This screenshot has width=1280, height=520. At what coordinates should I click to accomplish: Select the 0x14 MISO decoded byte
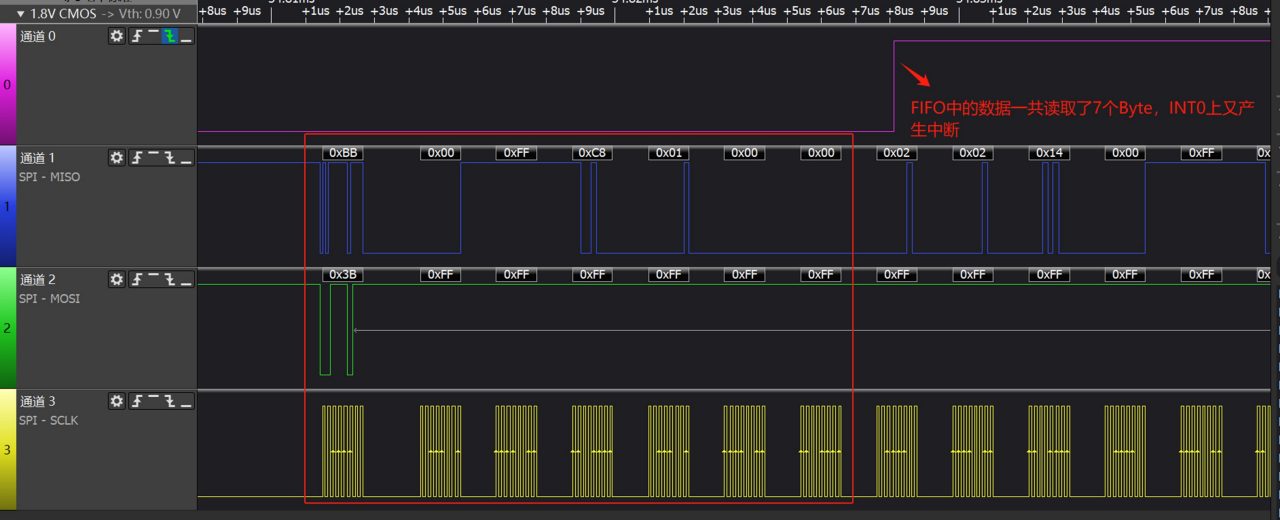point(1049,153)
